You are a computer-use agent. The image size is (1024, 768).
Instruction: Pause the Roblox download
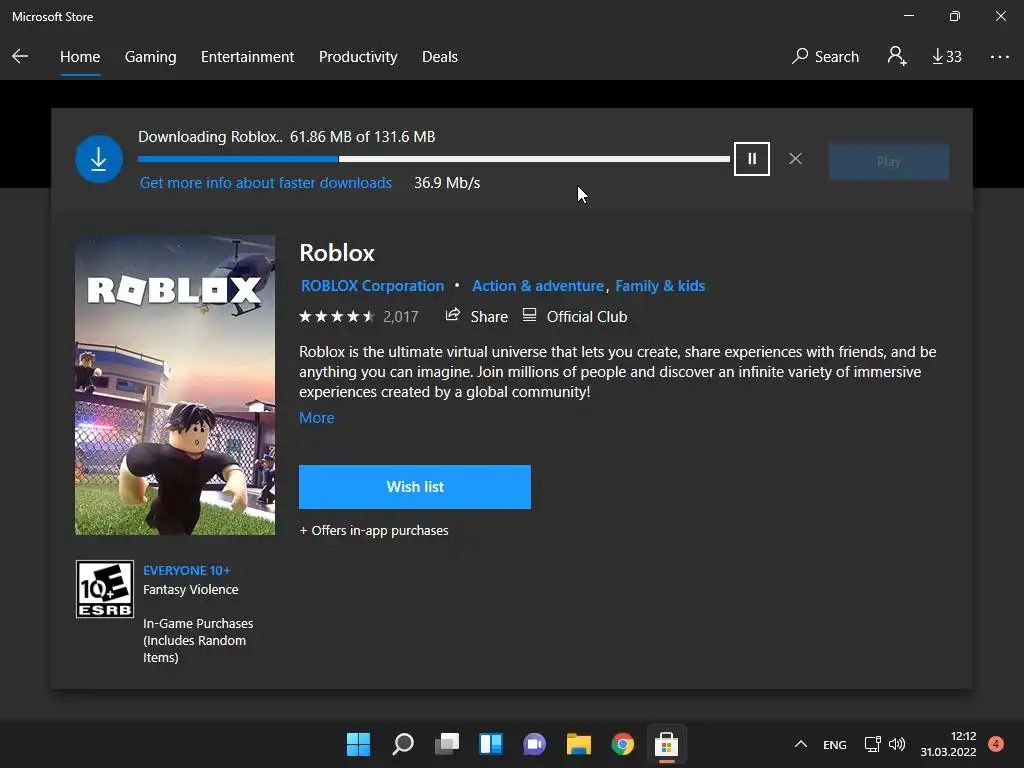click(x=752, y=159)
